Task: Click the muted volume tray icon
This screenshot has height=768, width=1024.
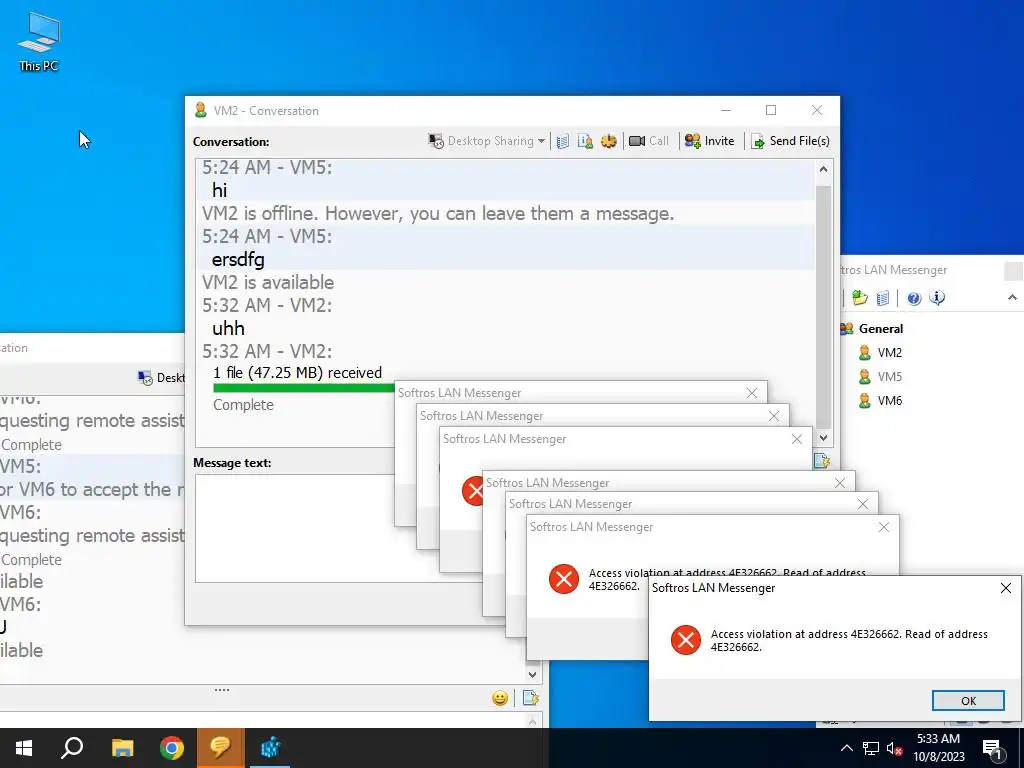Action: click(895, 748)
